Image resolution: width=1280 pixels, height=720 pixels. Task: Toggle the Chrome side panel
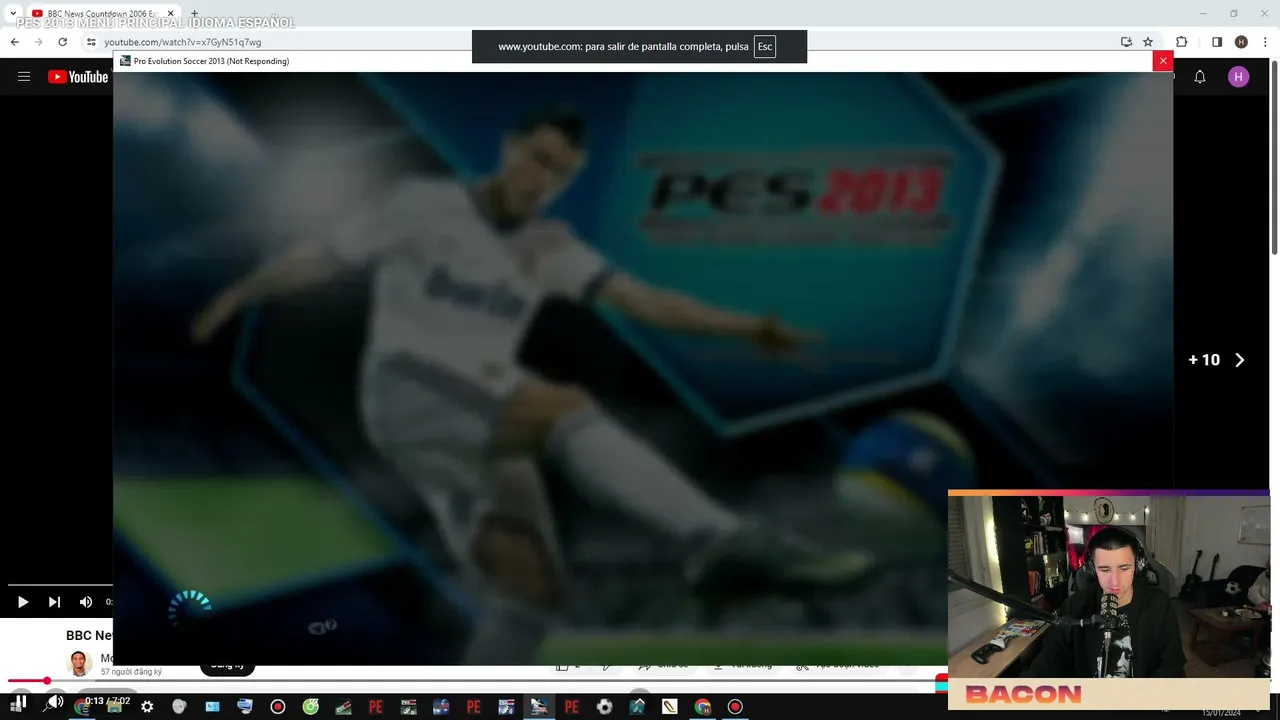(1217, 42)
